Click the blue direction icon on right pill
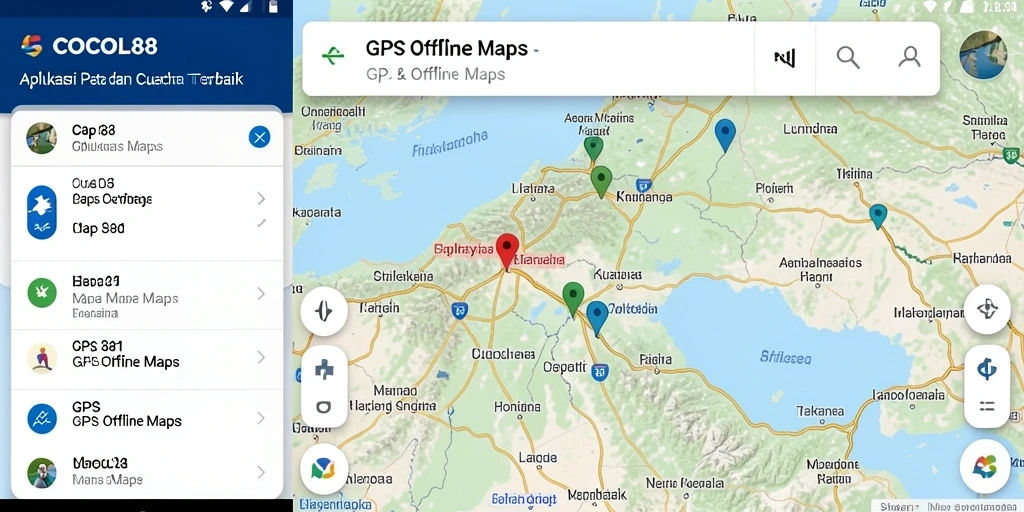Viewport: 1024px width, 512px height. (x=987, y=369)
